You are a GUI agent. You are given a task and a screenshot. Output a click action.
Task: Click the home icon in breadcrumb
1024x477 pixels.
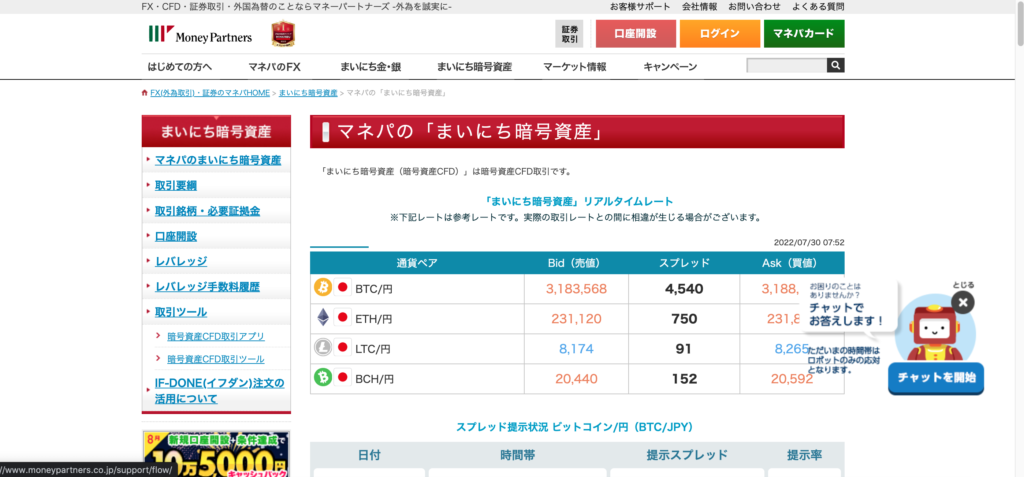tap(144, 93)
